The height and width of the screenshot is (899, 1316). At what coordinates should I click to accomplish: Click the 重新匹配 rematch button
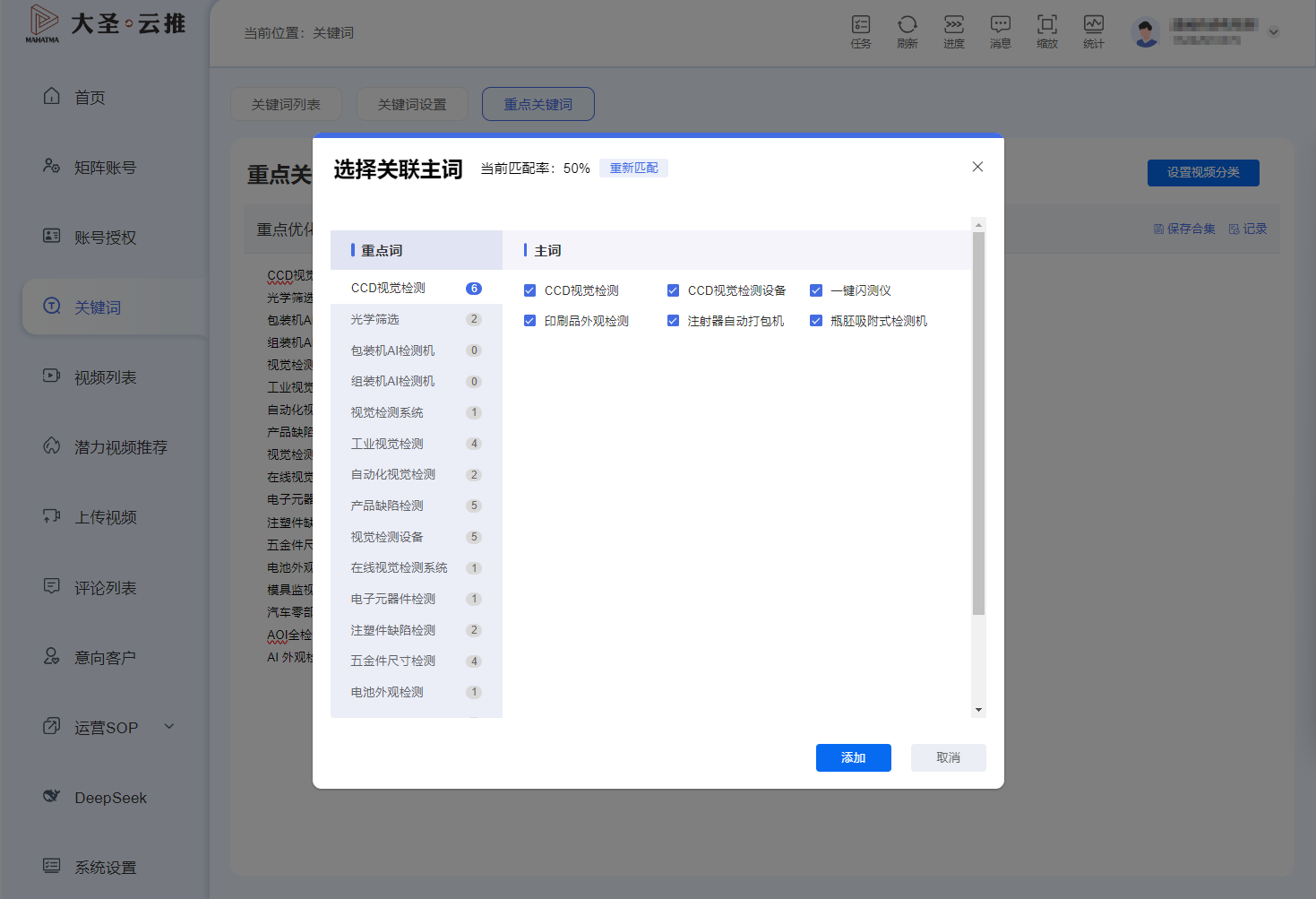pyautogui.click(x=634, y=169)
